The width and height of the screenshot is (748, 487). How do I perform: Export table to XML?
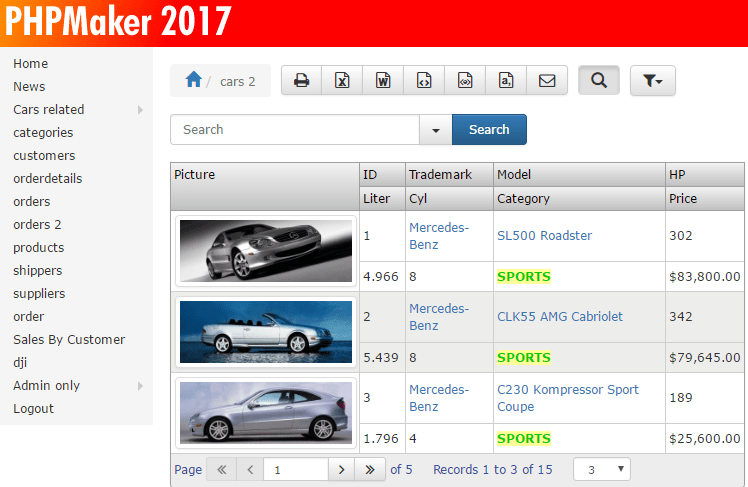coord(465,81)
